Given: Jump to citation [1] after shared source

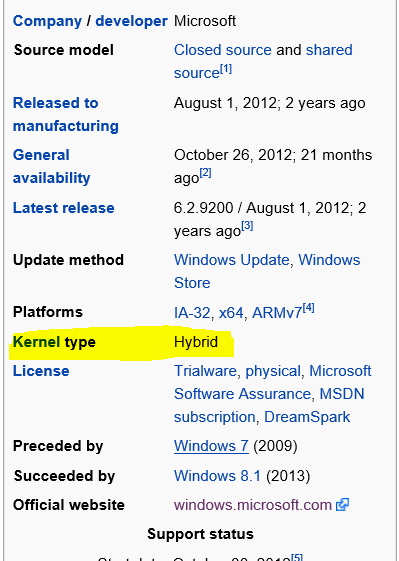Looking at the screenshot, I should click(x=226, y=69).
